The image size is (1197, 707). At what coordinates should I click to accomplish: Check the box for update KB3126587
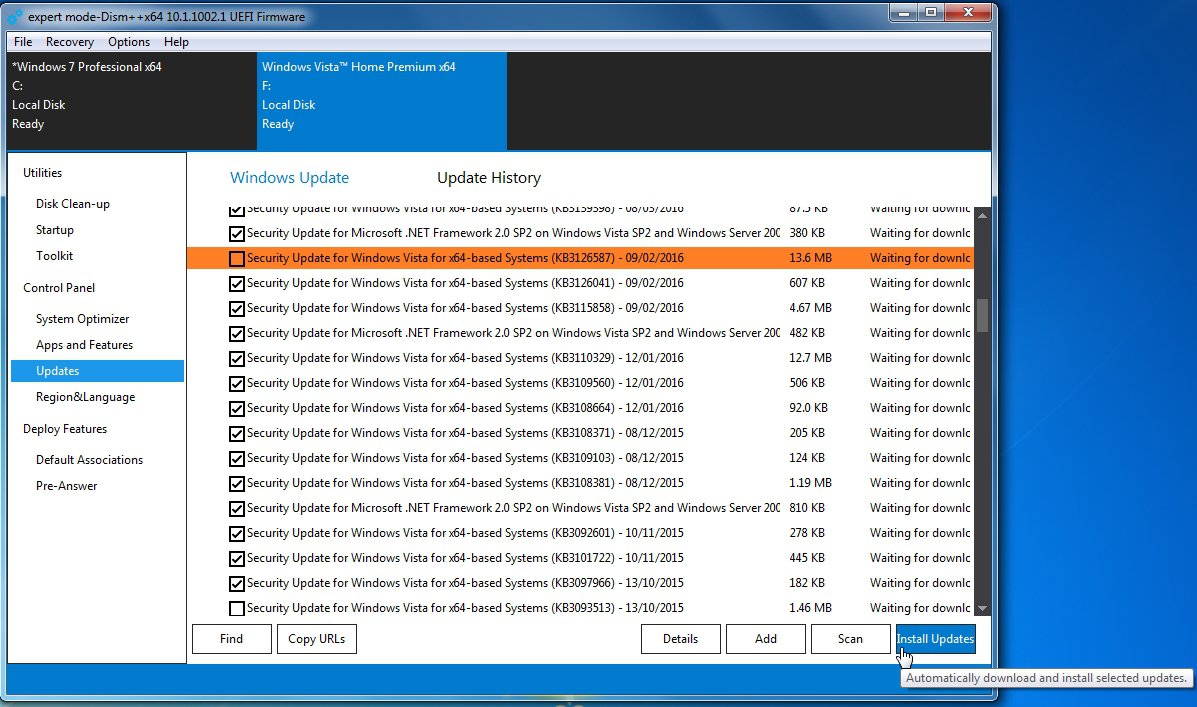(x=237, y=259)
